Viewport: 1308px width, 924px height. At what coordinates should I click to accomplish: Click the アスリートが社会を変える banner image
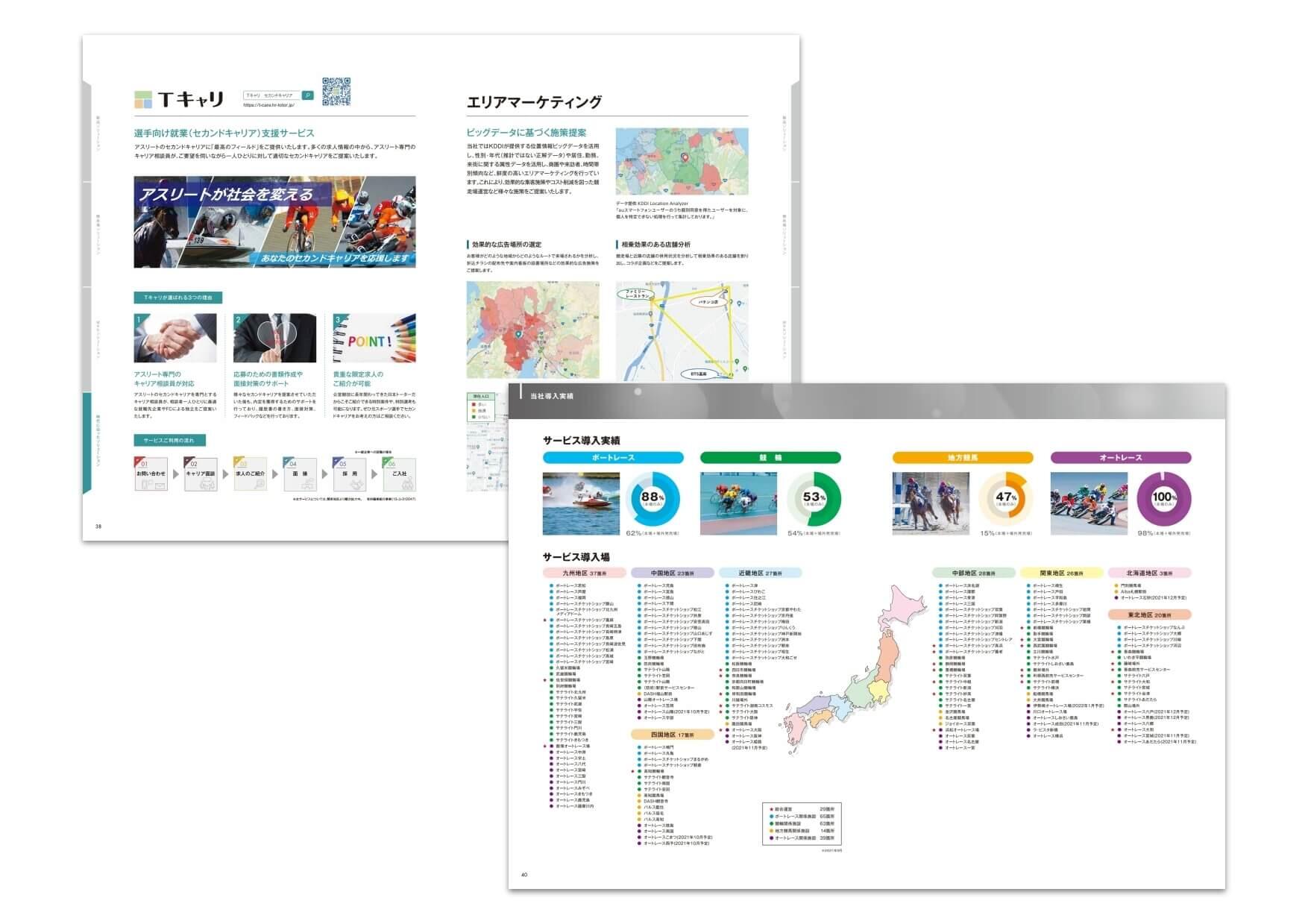click(x=274, y=221)
